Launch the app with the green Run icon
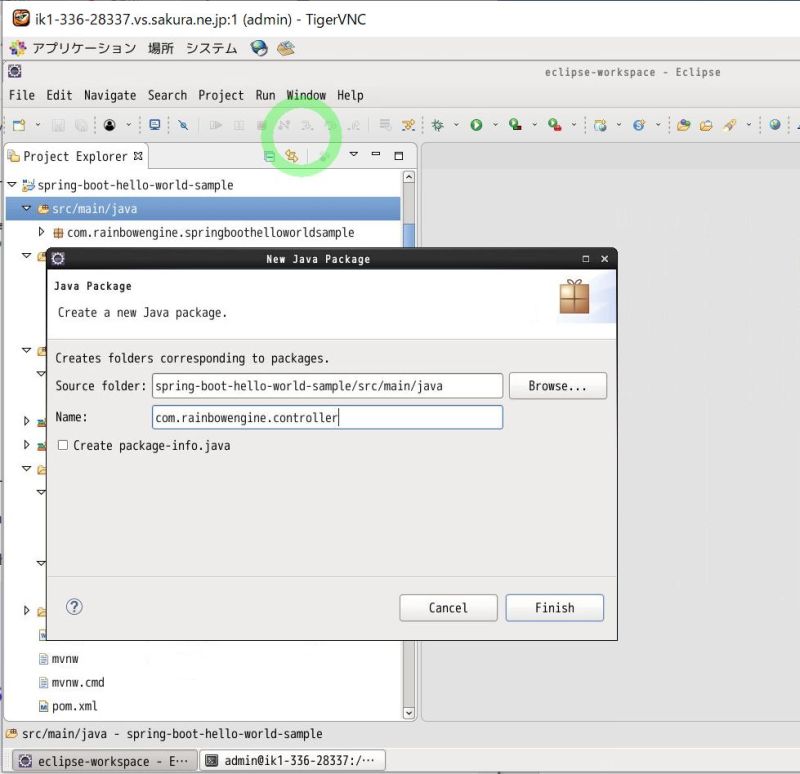 coord(475,125)
